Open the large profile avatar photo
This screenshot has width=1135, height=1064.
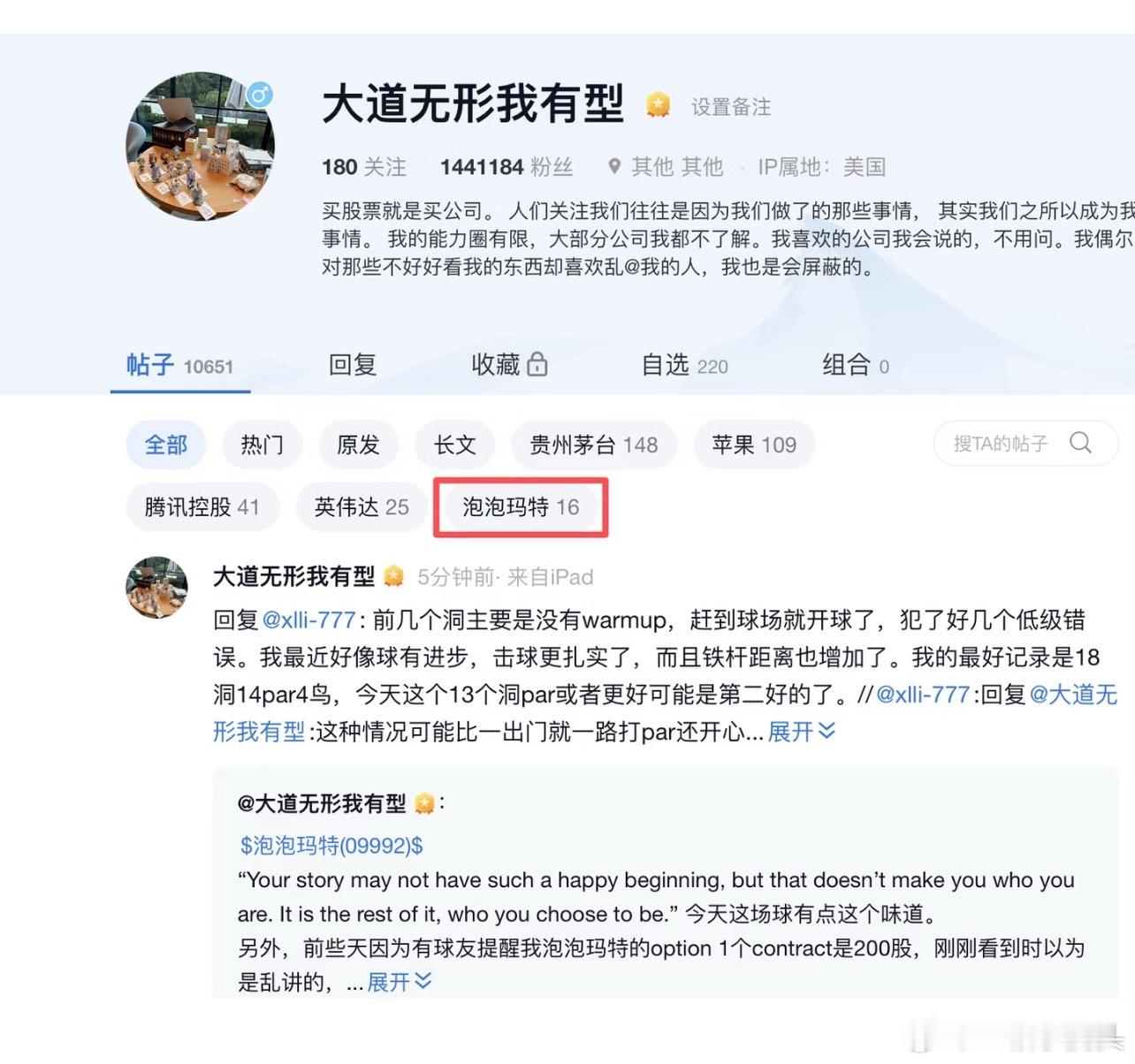pos(201,147)
